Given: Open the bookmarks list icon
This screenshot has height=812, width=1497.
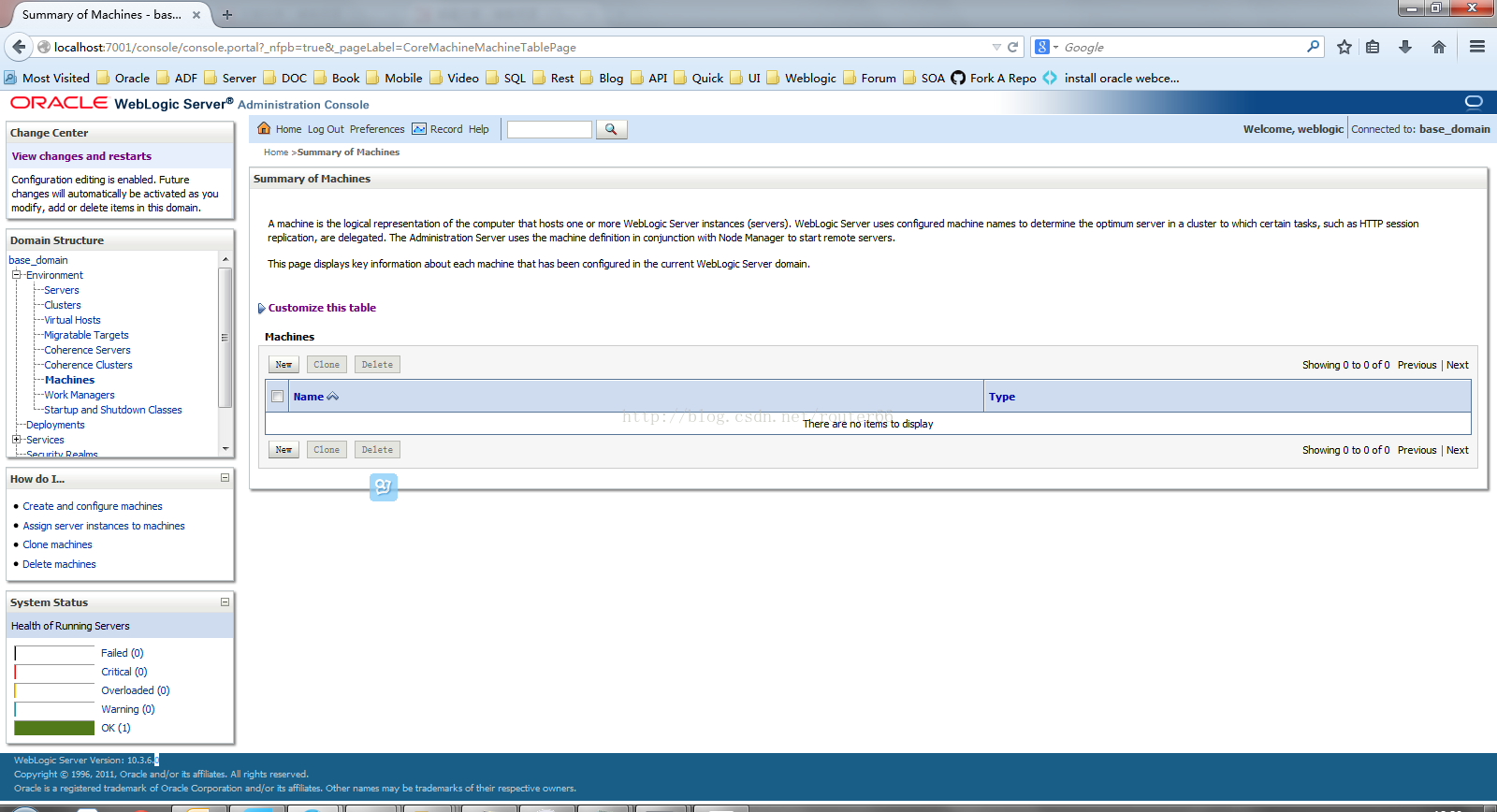Looking at the screenshot, I should 1373,47.
